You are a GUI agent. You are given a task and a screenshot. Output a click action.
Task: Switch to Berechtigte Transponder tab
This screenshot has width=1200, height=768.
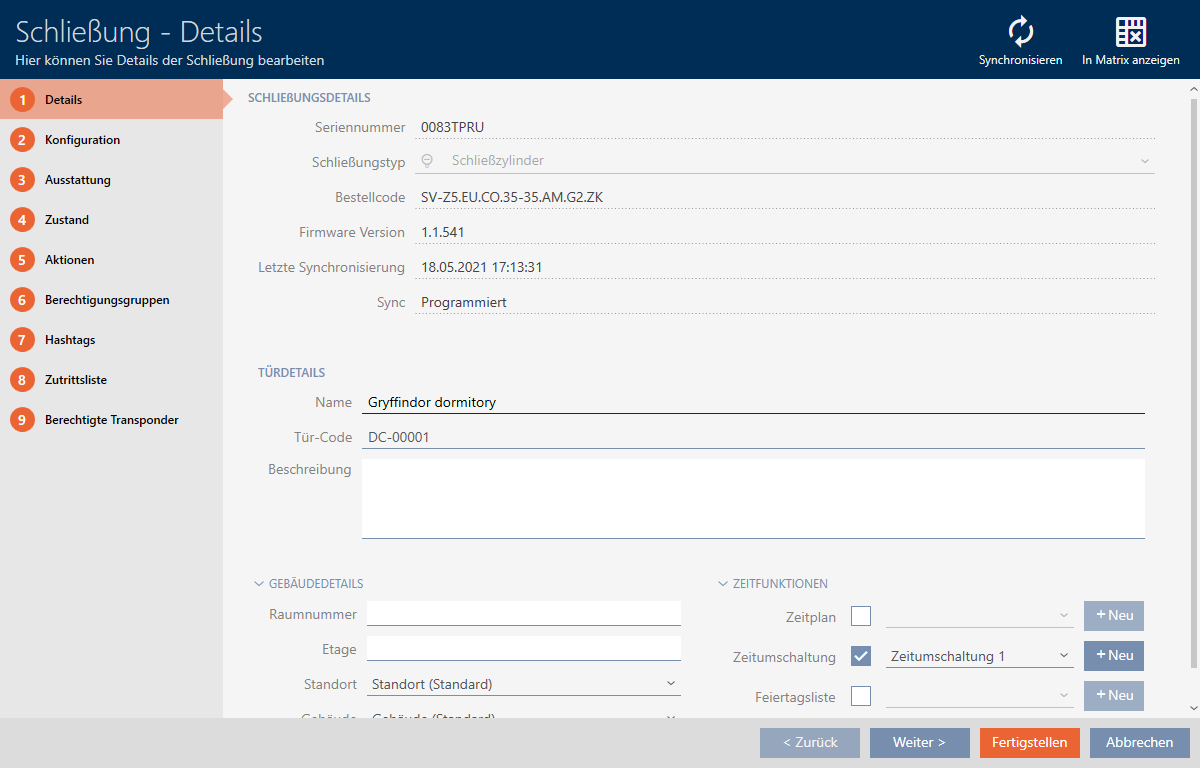(x=111, y=420)
